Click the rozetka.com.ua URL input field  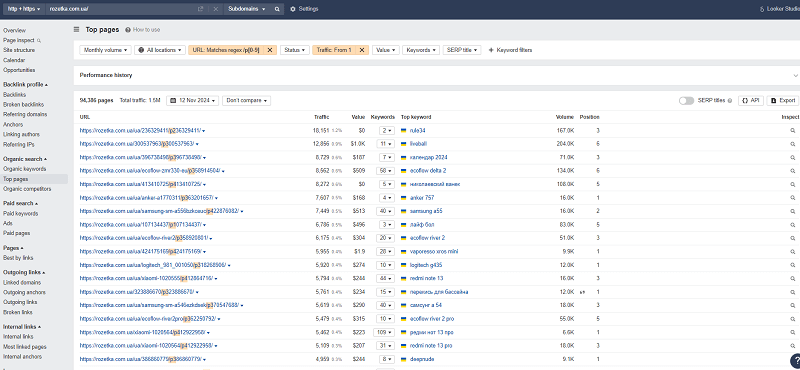pos(122,9)
